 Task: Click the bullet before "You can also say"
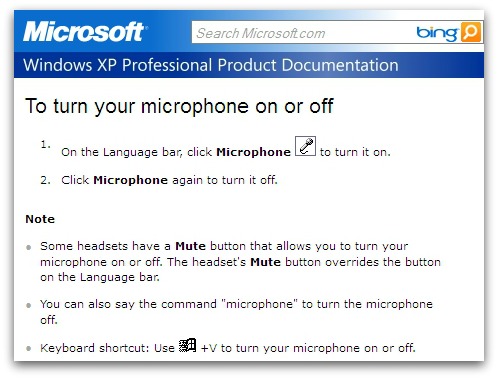tap(29, 305)
